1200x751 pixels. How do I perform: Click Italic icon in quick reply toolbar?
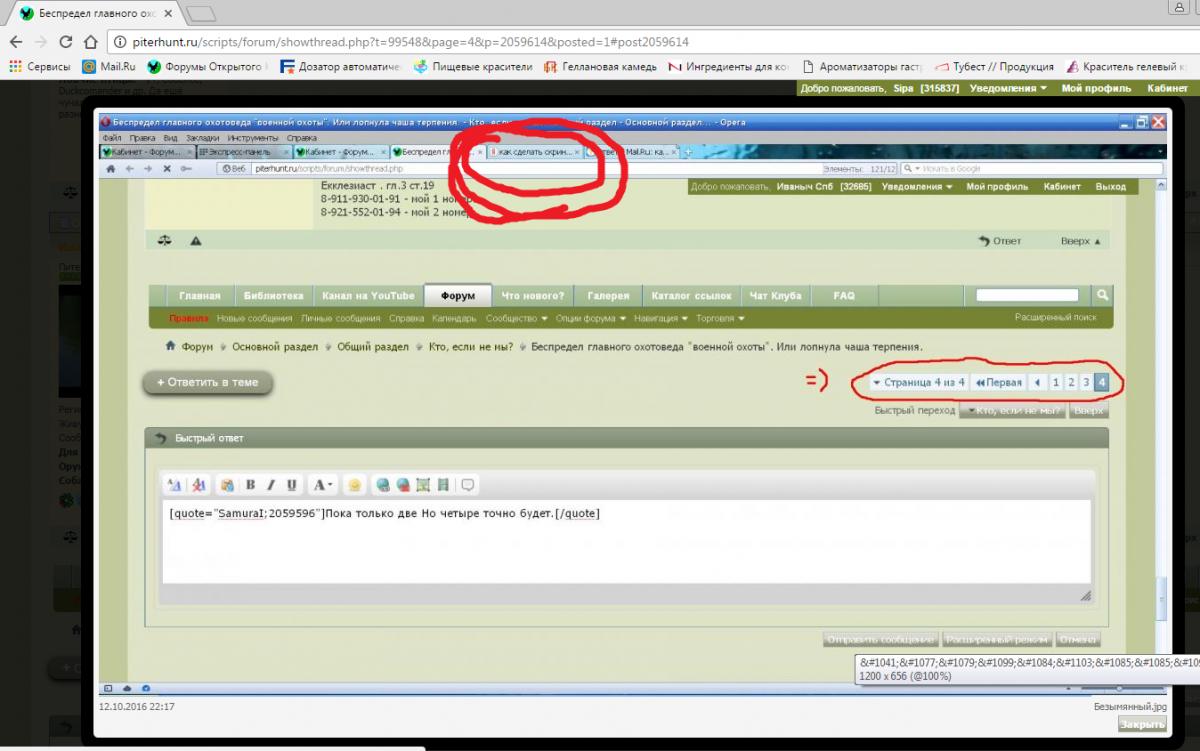click(271, 485)
